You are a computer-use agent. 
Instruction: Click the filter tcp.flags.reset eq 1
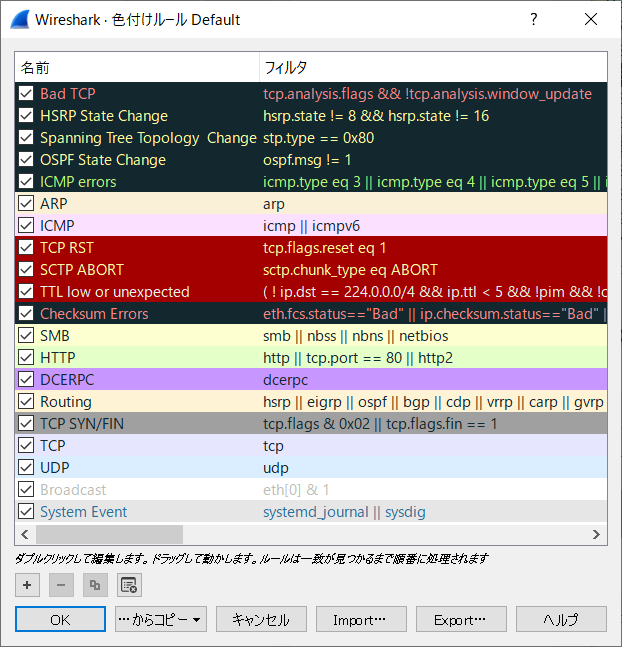tap(325, 248)
